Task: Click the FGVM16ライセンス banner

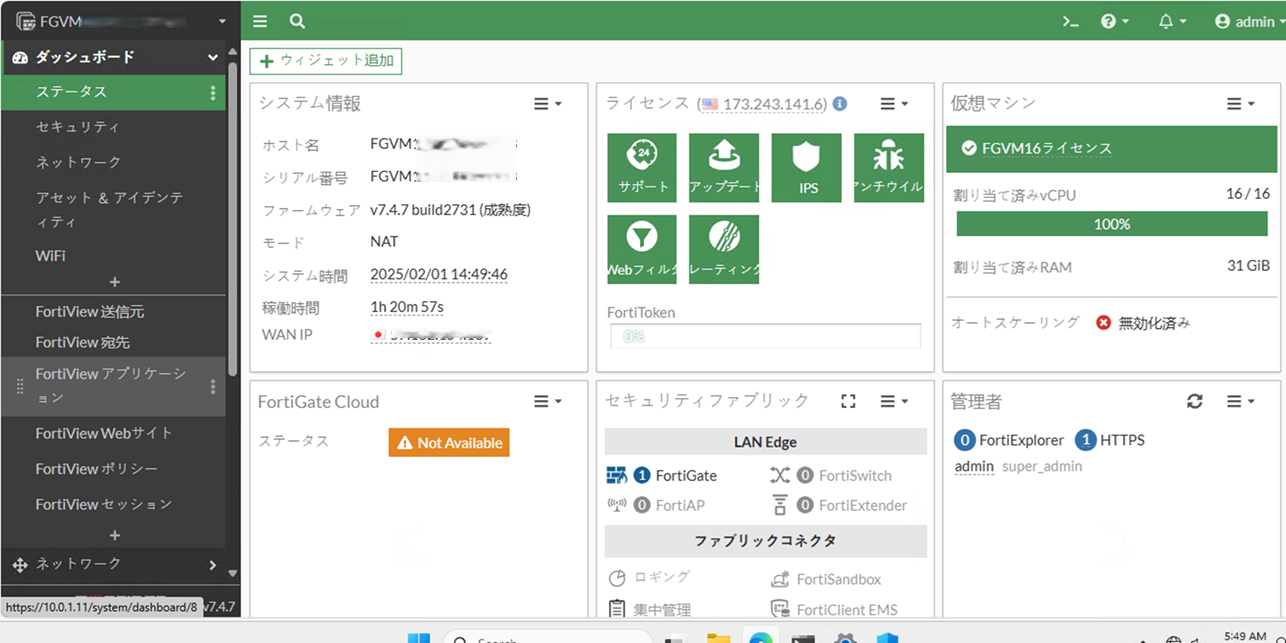Action: click(x=1111, y=148)
